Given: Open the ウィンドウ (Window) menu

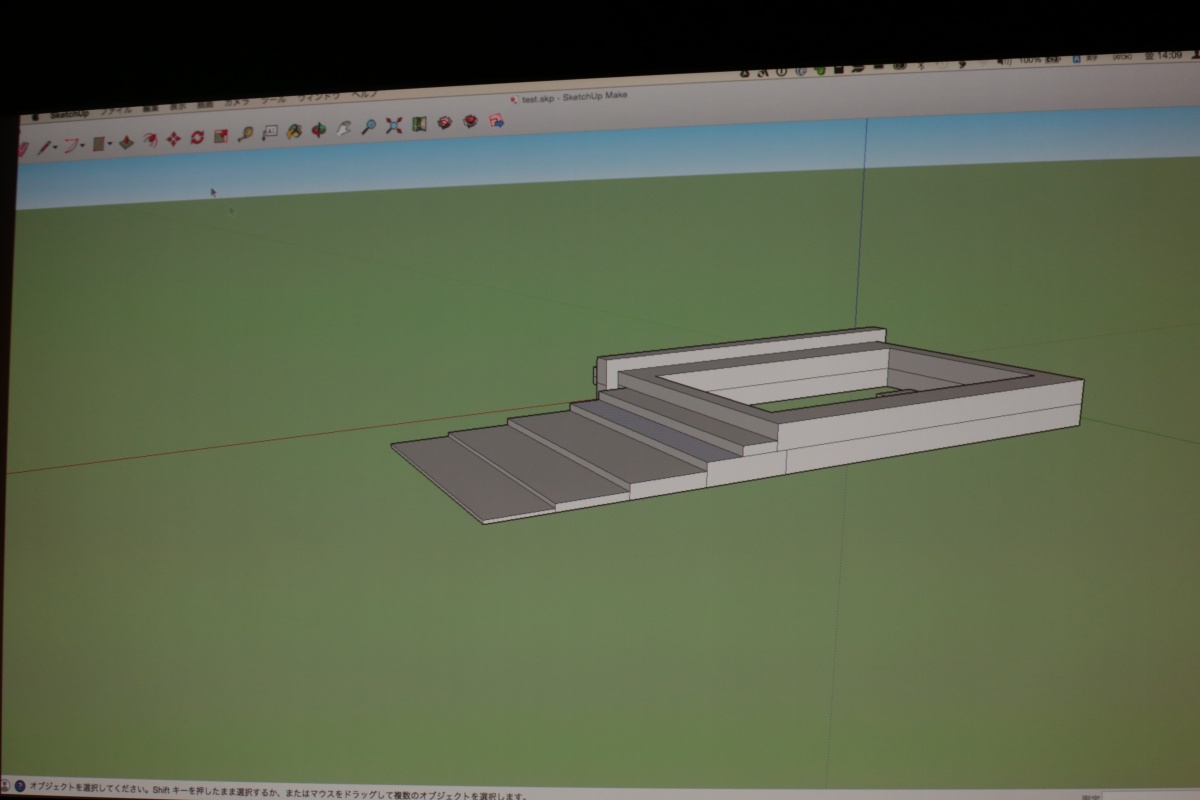Looking at the screenshot, I should tap(318, 98).
